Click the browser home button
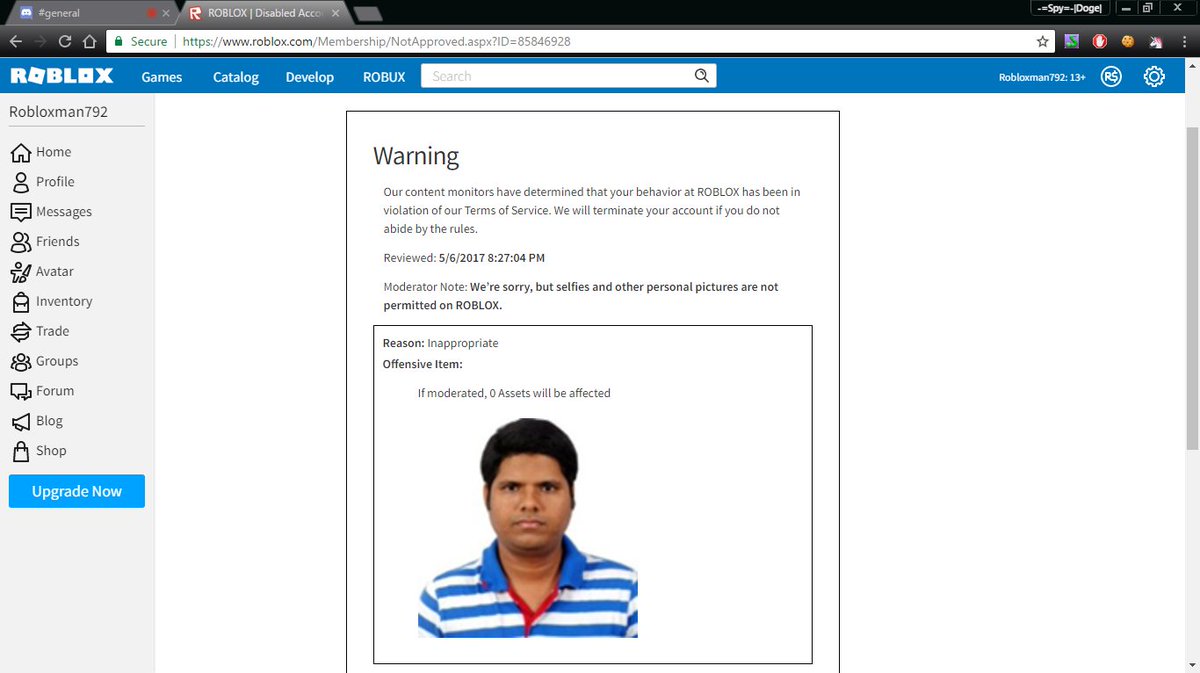 click(89, 42)
